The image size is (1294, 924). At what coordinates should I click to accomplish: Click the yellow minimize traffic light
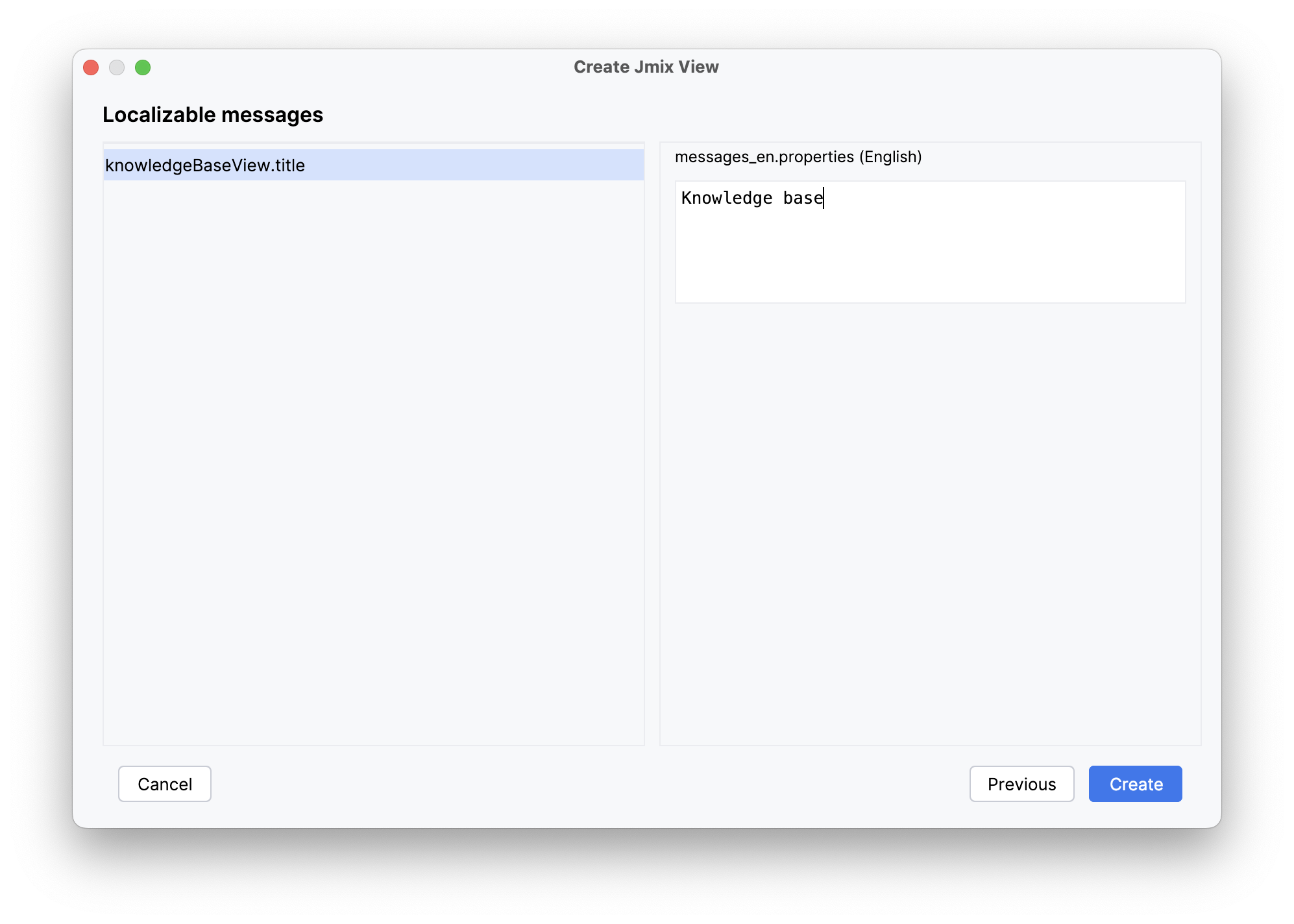tap(117, 67)
